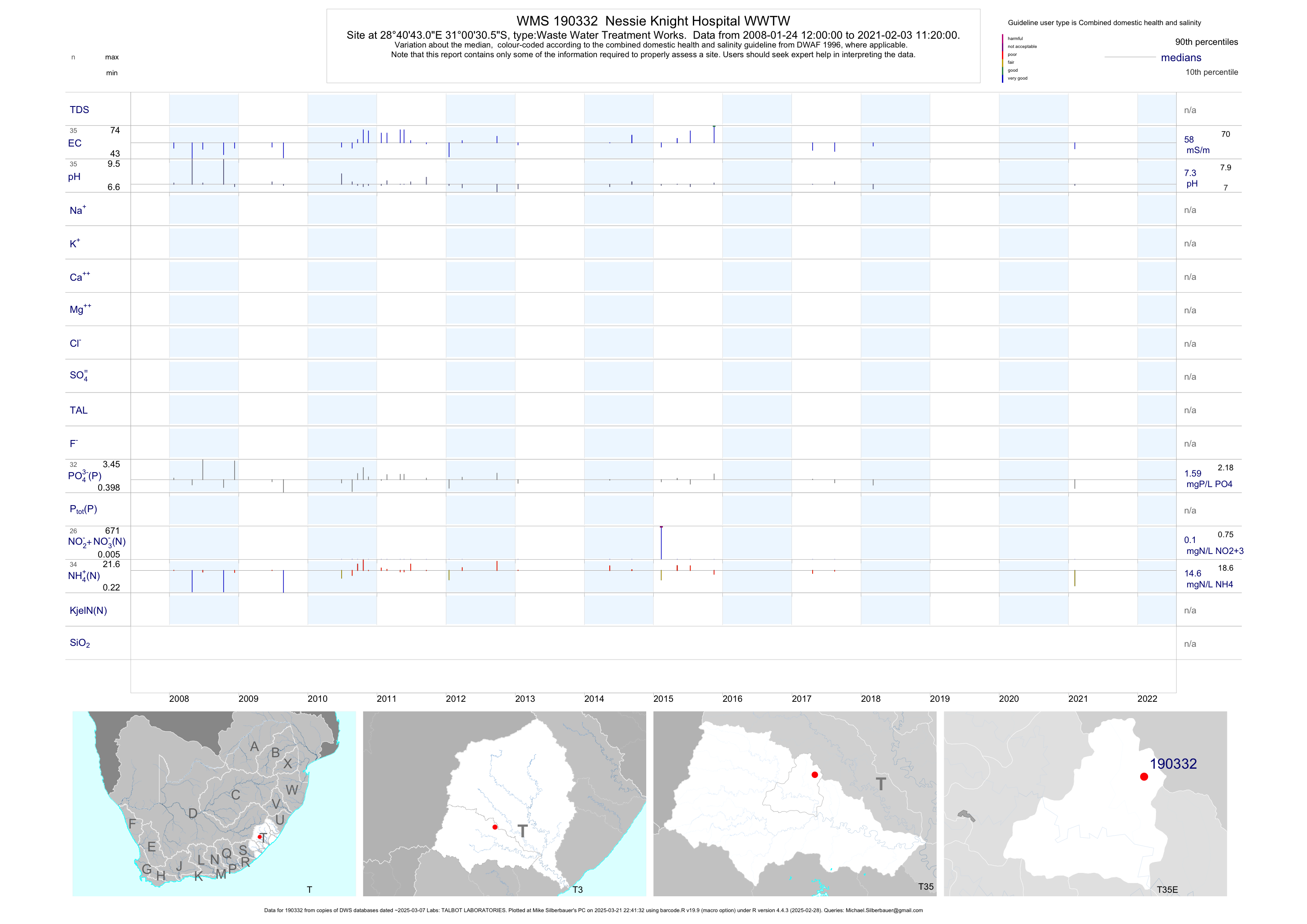This screenshot has height=924, width=1307.
Task: Click the NH4 median value 14.6
Action: [x=1192, y=573]
